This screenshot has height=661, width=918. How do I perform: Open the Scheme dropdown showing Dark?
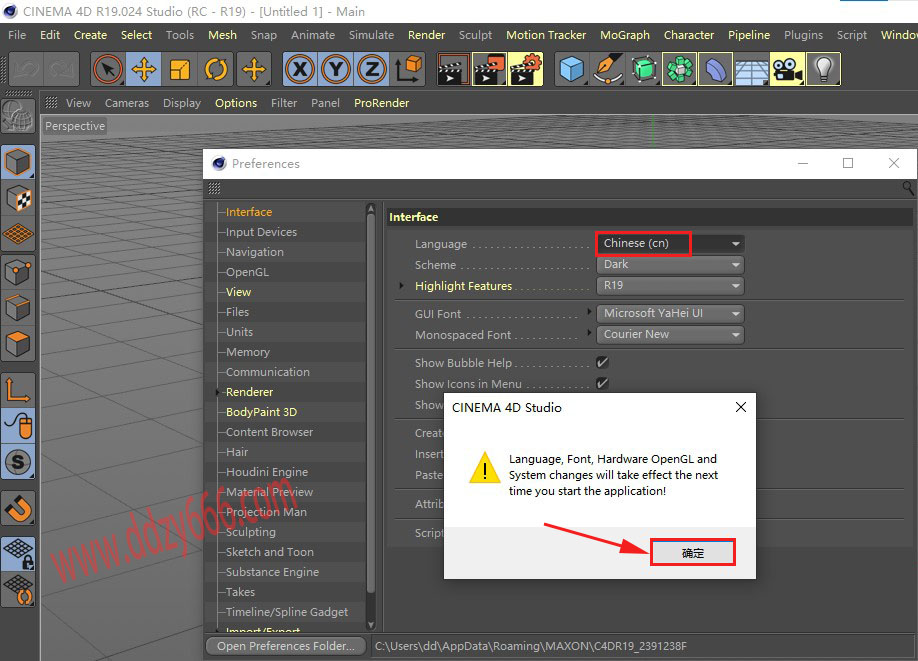pos(670,265)
